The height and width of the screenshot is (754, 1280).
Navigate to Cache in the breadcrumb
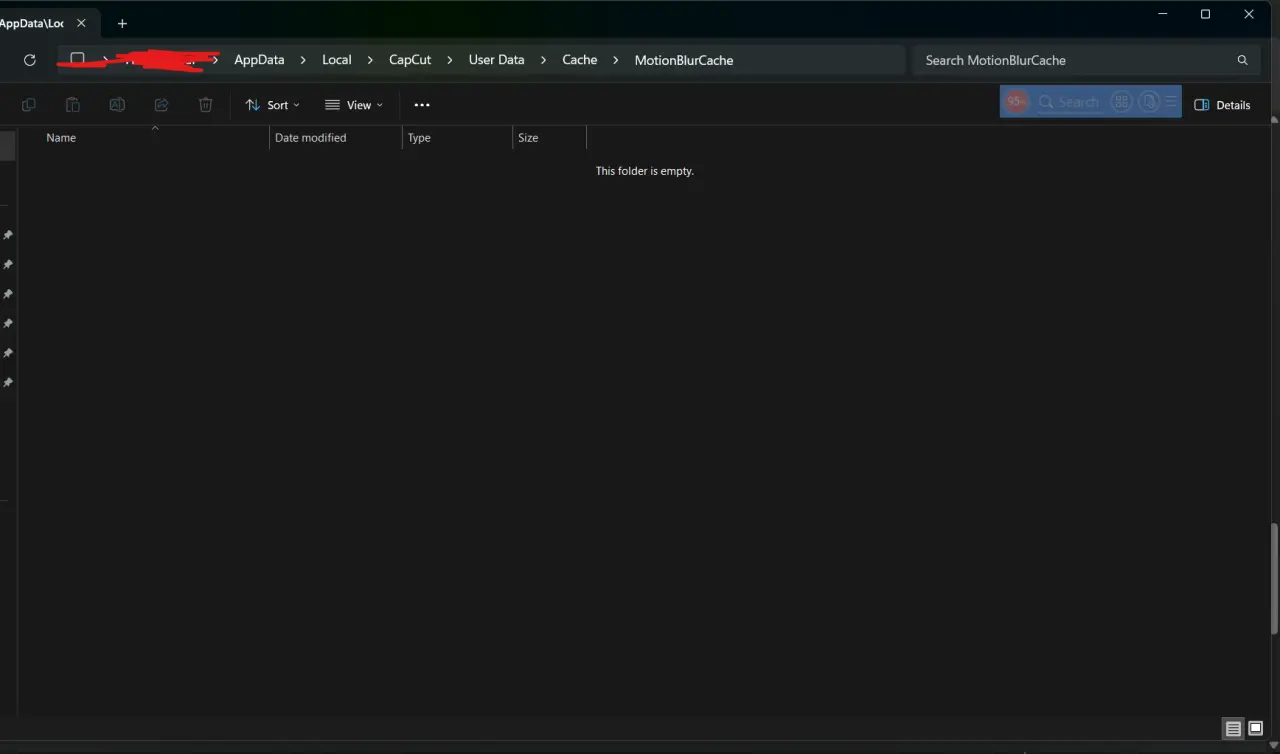(580, 60)
